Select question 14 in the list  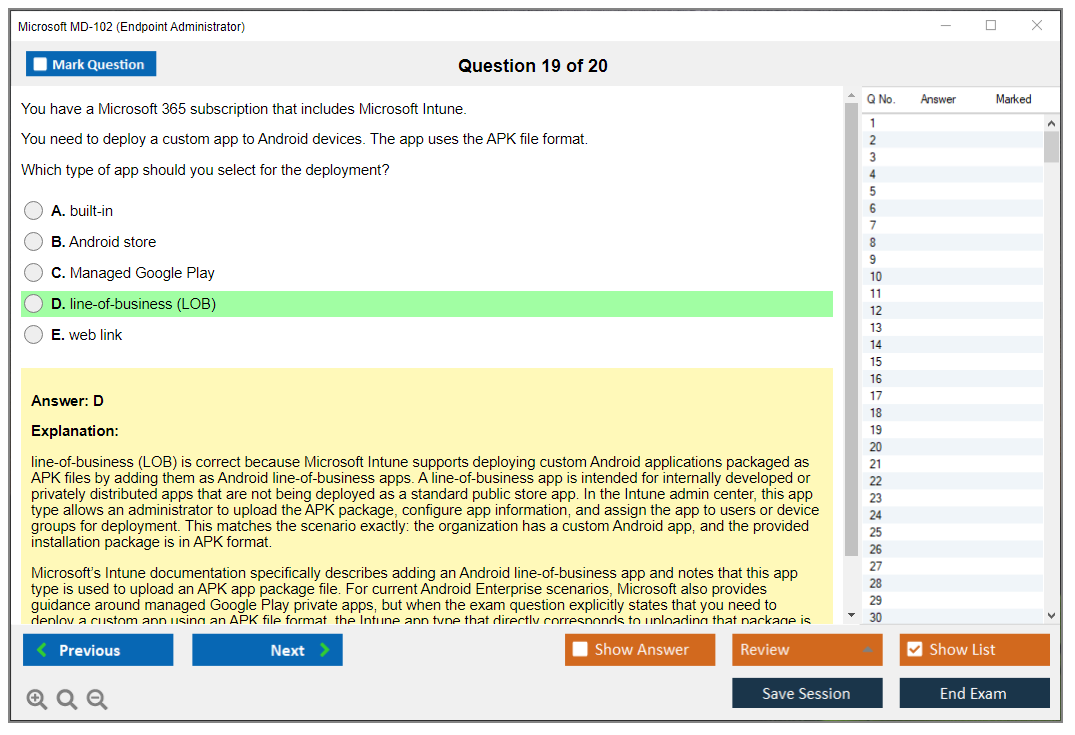(x=953, y=345)
